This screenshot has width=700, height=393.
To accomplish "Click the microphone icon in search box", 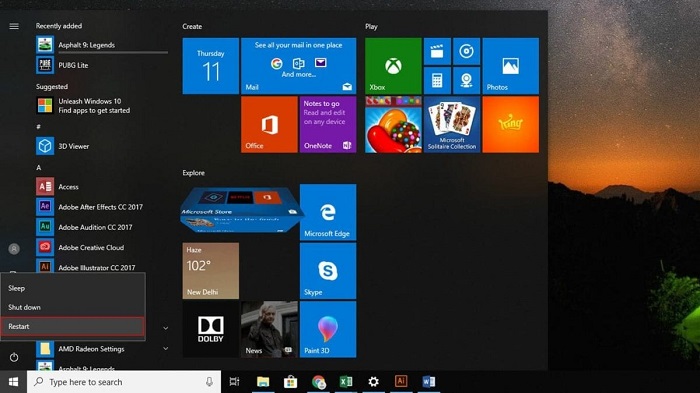I will 209,382.
